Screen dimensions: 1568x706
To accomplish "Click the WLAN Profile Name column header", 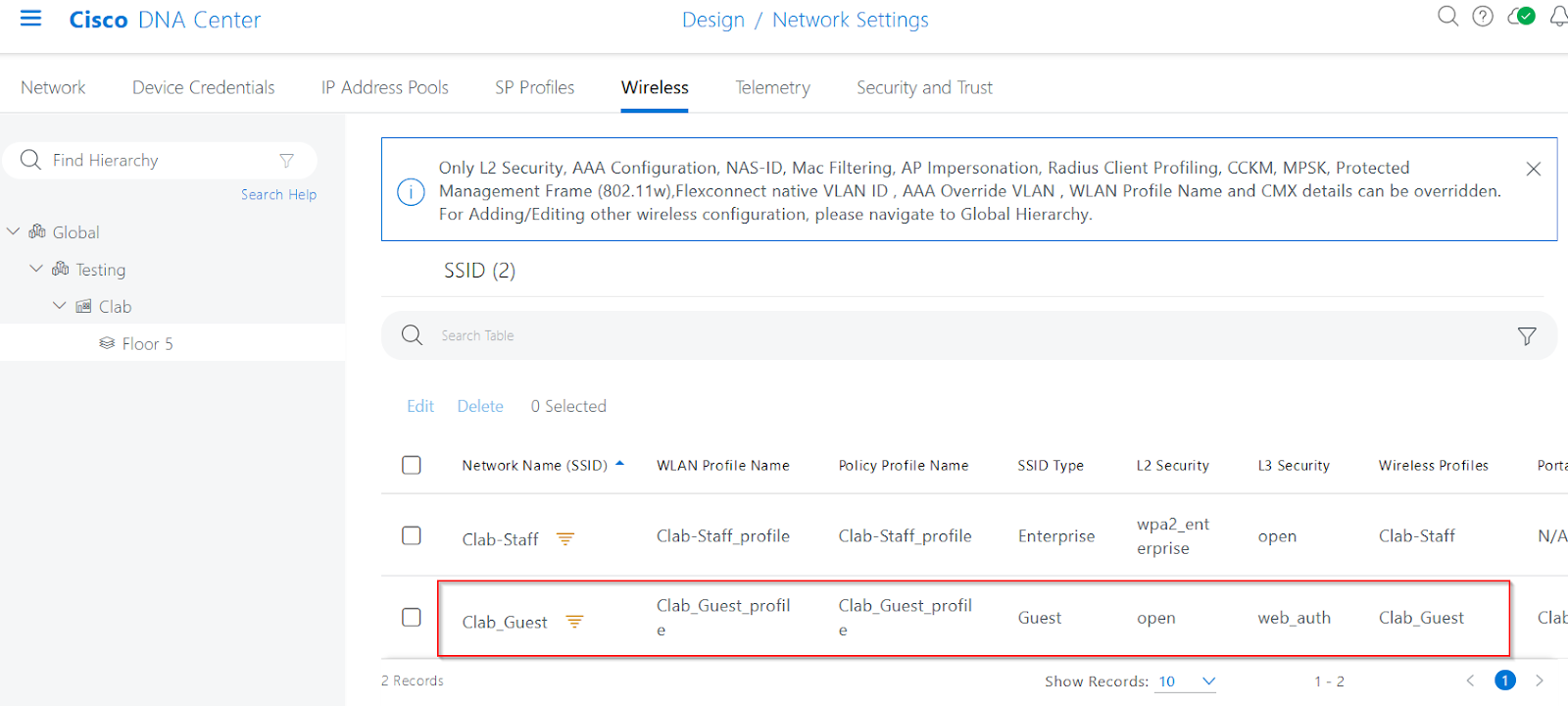I will [x=723, y=465].
